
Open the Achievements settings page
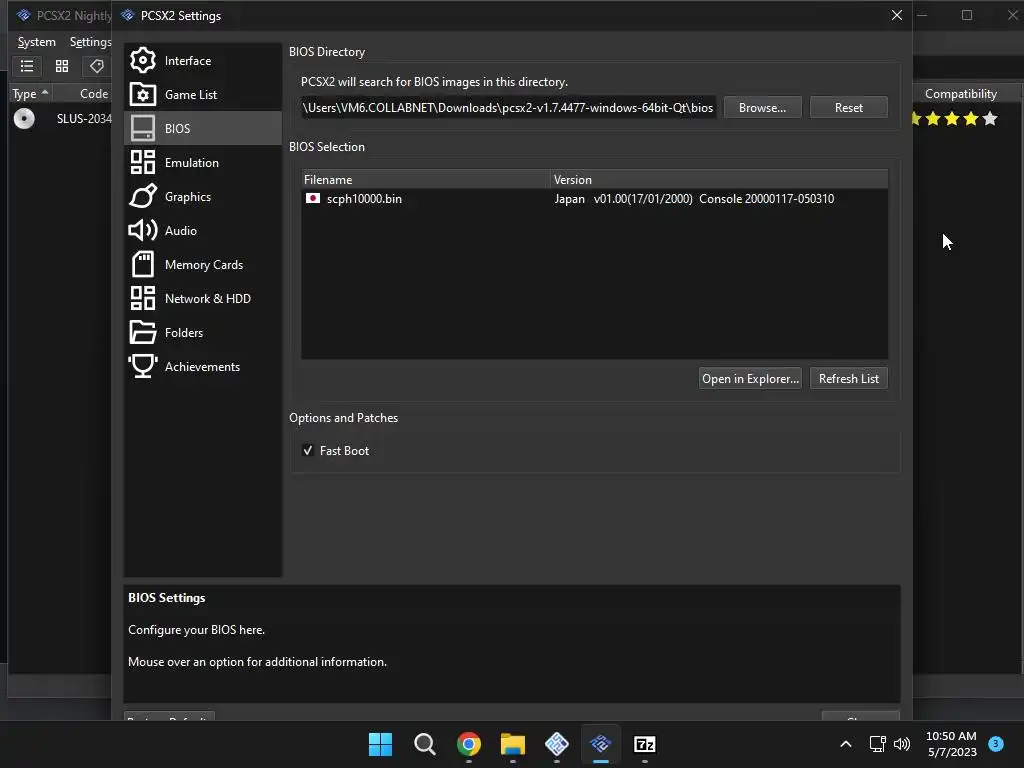[202, 366]
